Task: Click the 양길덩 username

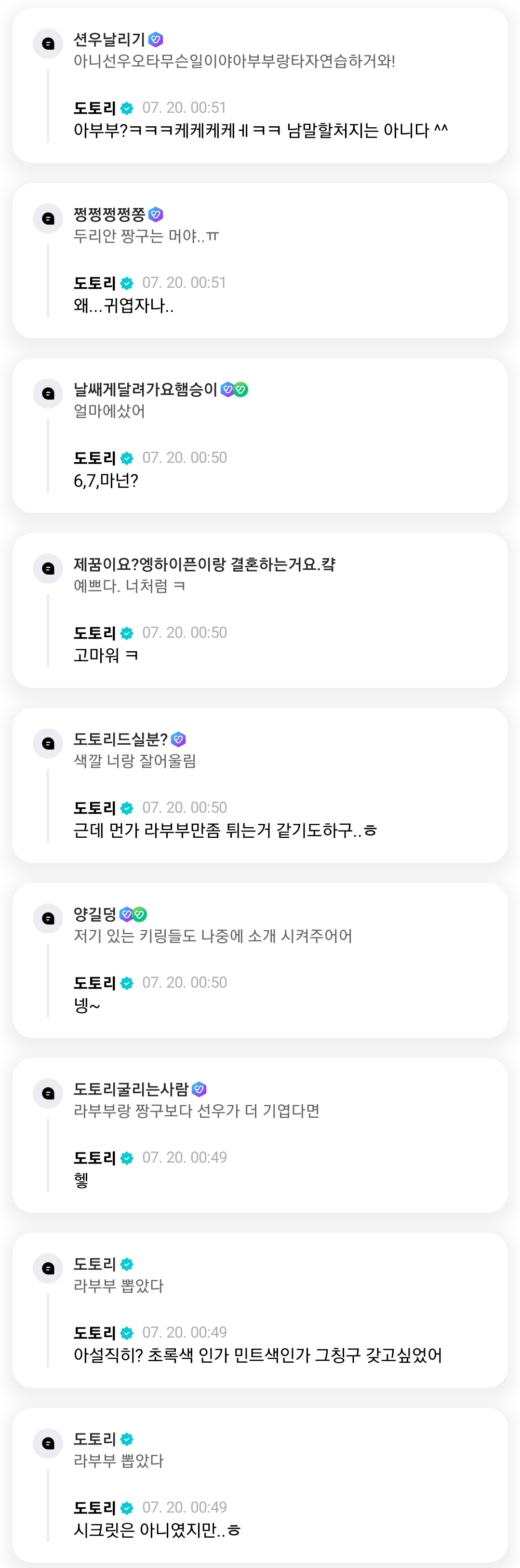Action: [x=94, y=914]
